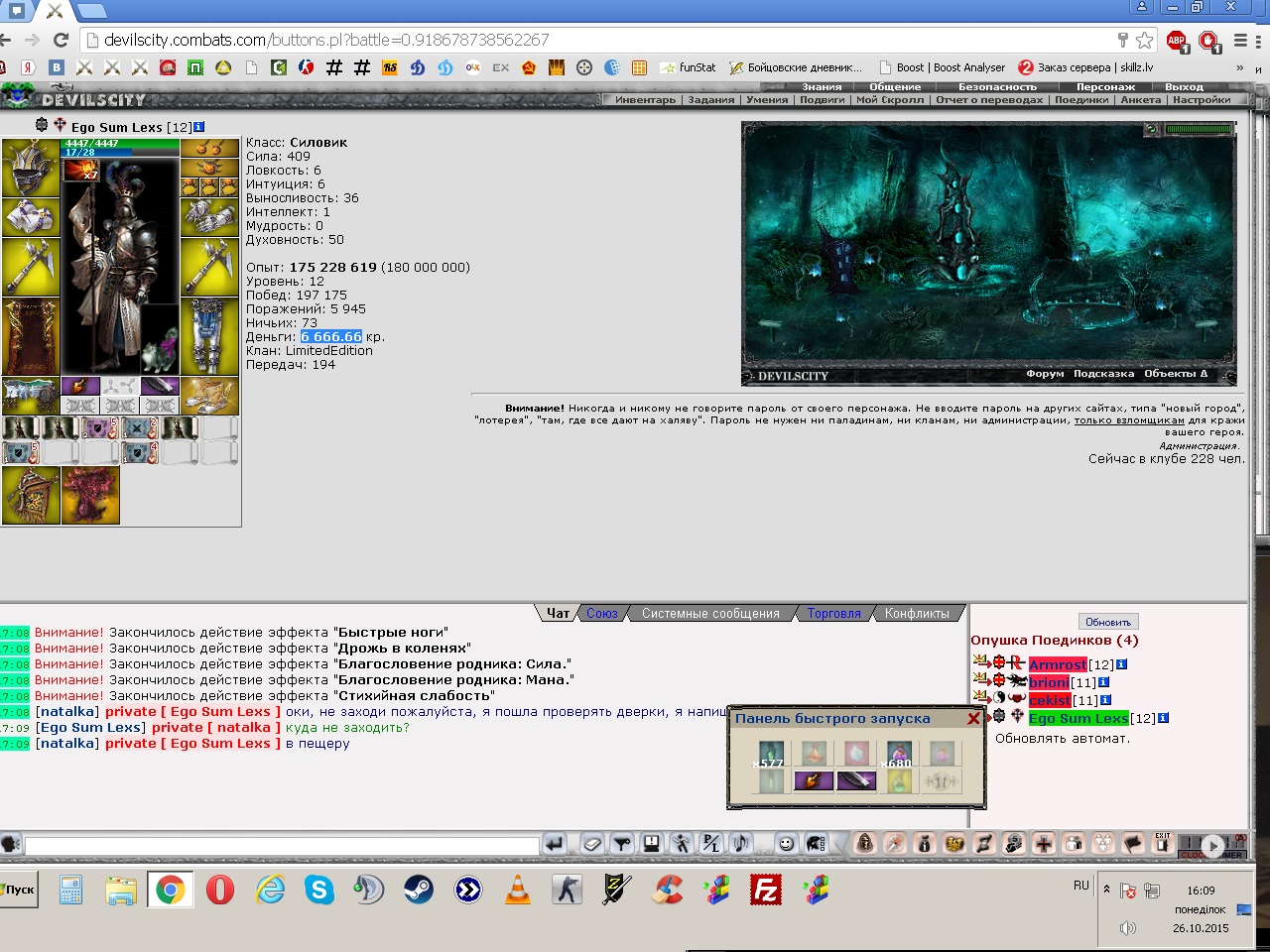Open the Объекты link under the map
The height and width of the screenshot is (952, 1270).
tap(1176, 374)
